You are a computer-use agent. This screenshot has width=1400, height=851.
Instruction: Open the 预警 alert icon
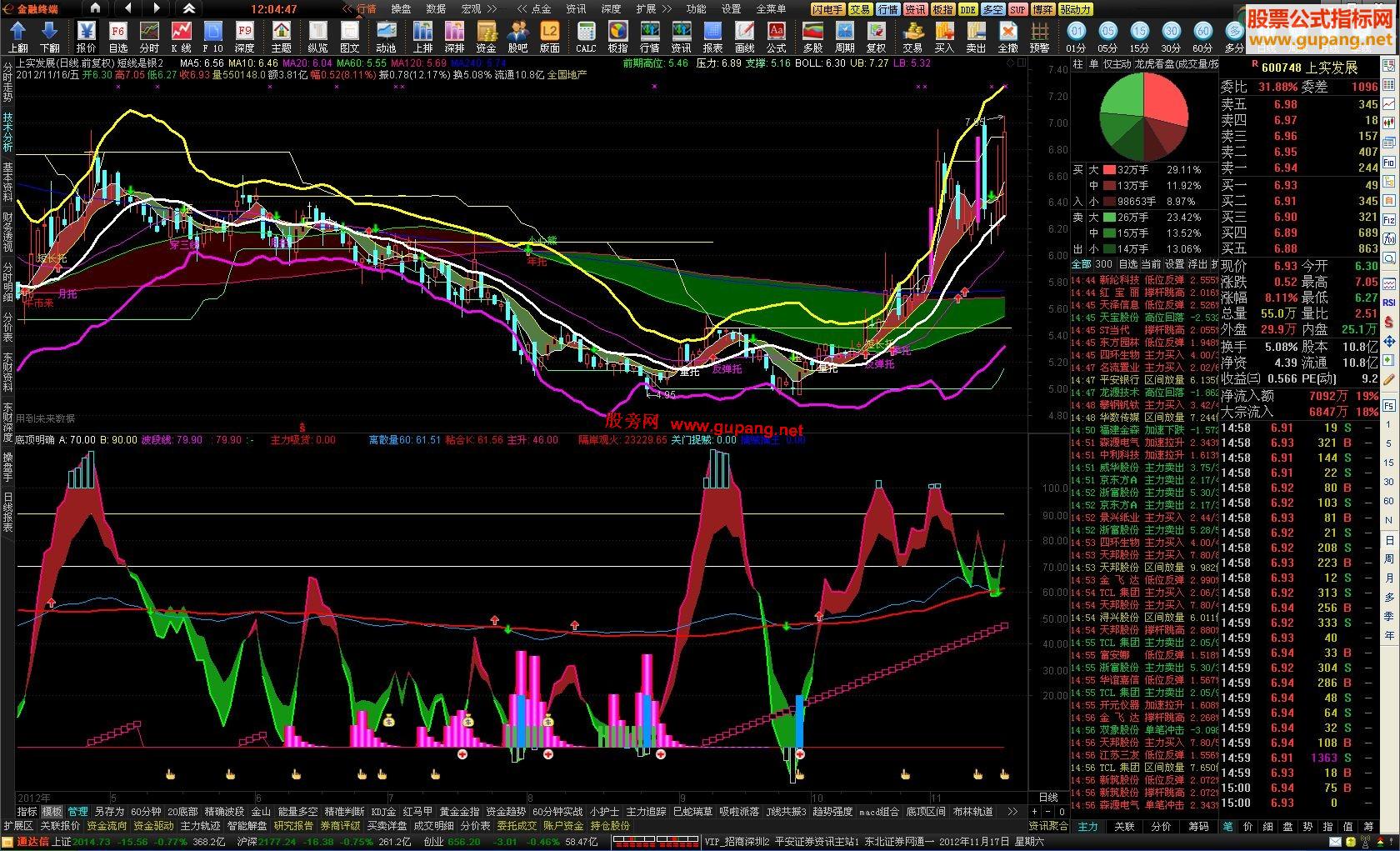click(x=1039, y=37)
